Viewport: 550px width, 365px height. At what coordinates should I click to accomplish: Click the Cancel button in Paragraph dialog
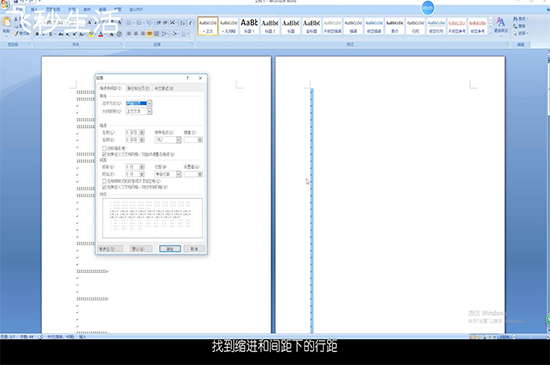click(194, 249)
